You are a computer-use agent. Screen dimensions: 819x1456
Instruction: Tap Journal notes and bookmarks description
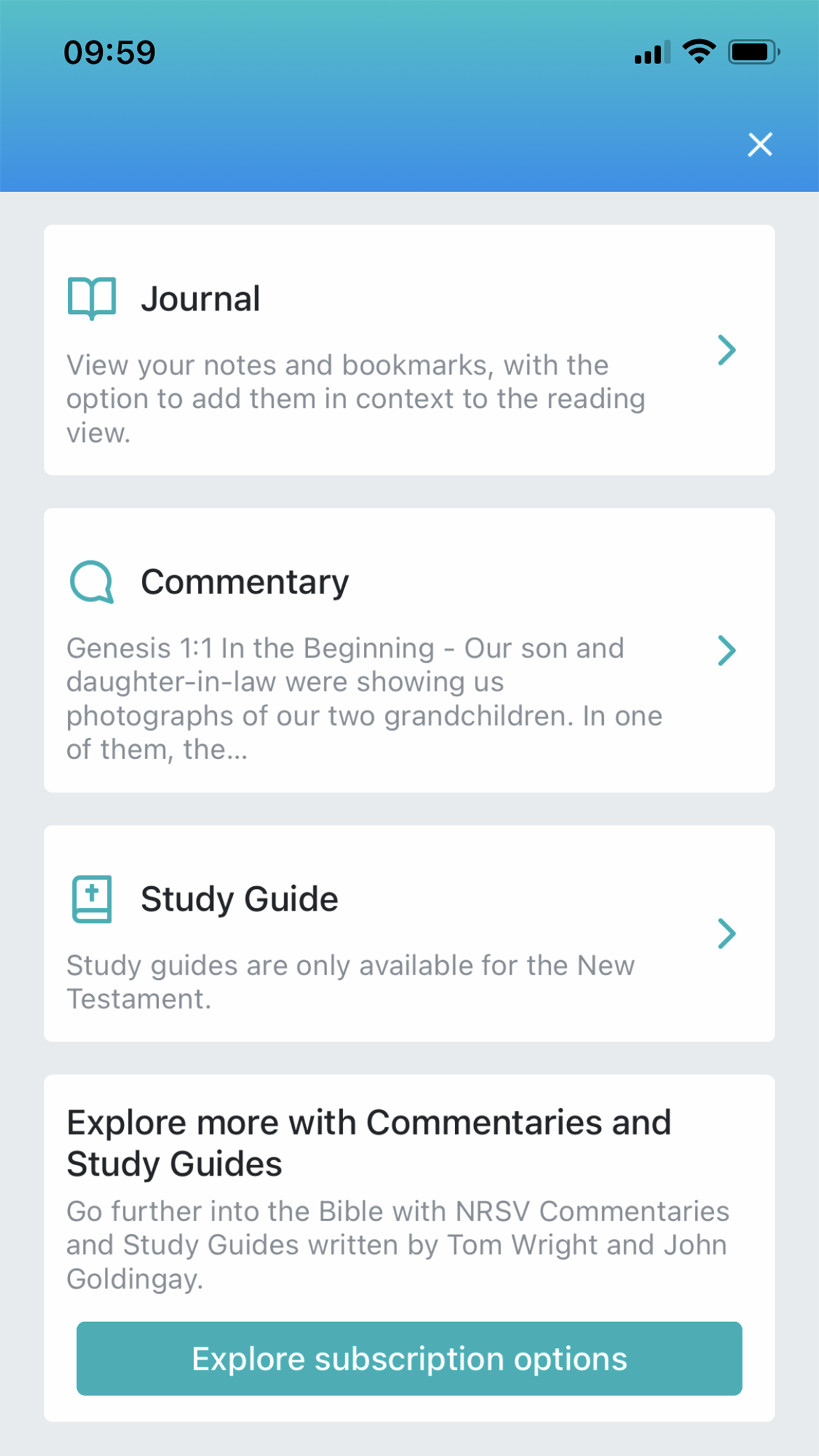click(x=356, y=399)
